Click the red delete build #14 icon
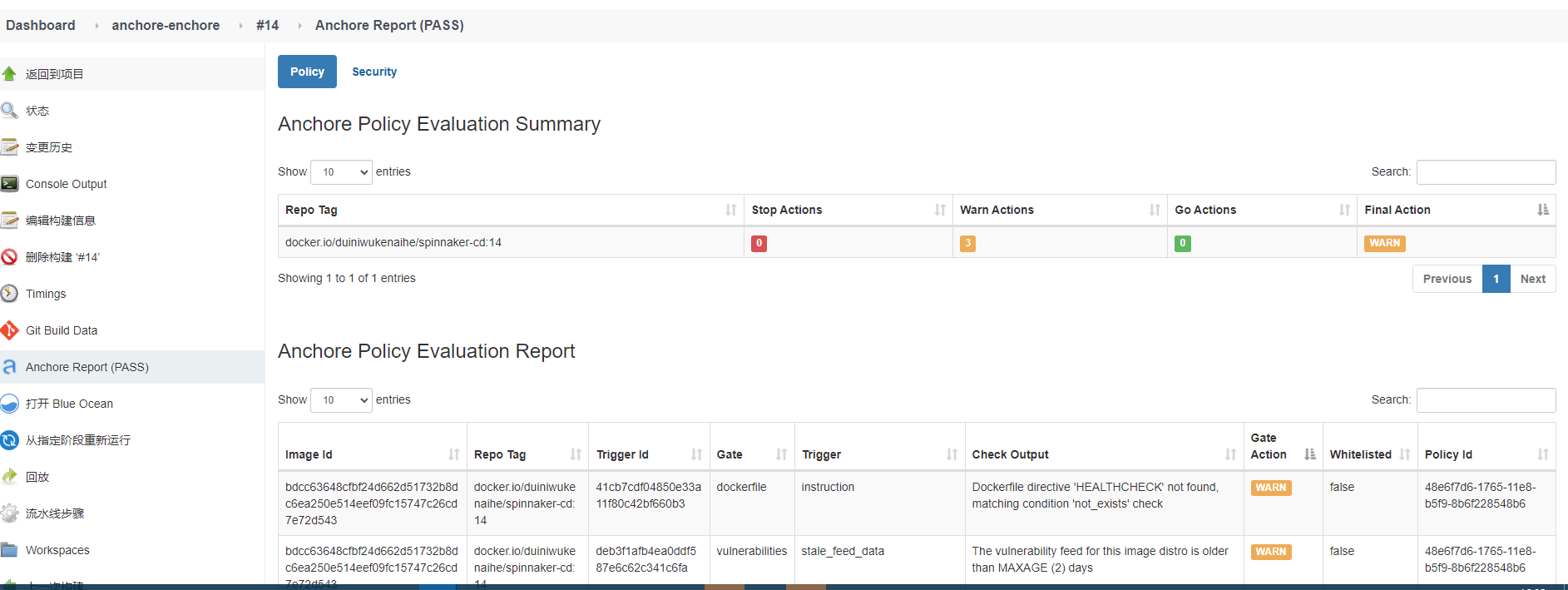The height and width of the screenshot is (590, 1568). click(x=10, y=257)
